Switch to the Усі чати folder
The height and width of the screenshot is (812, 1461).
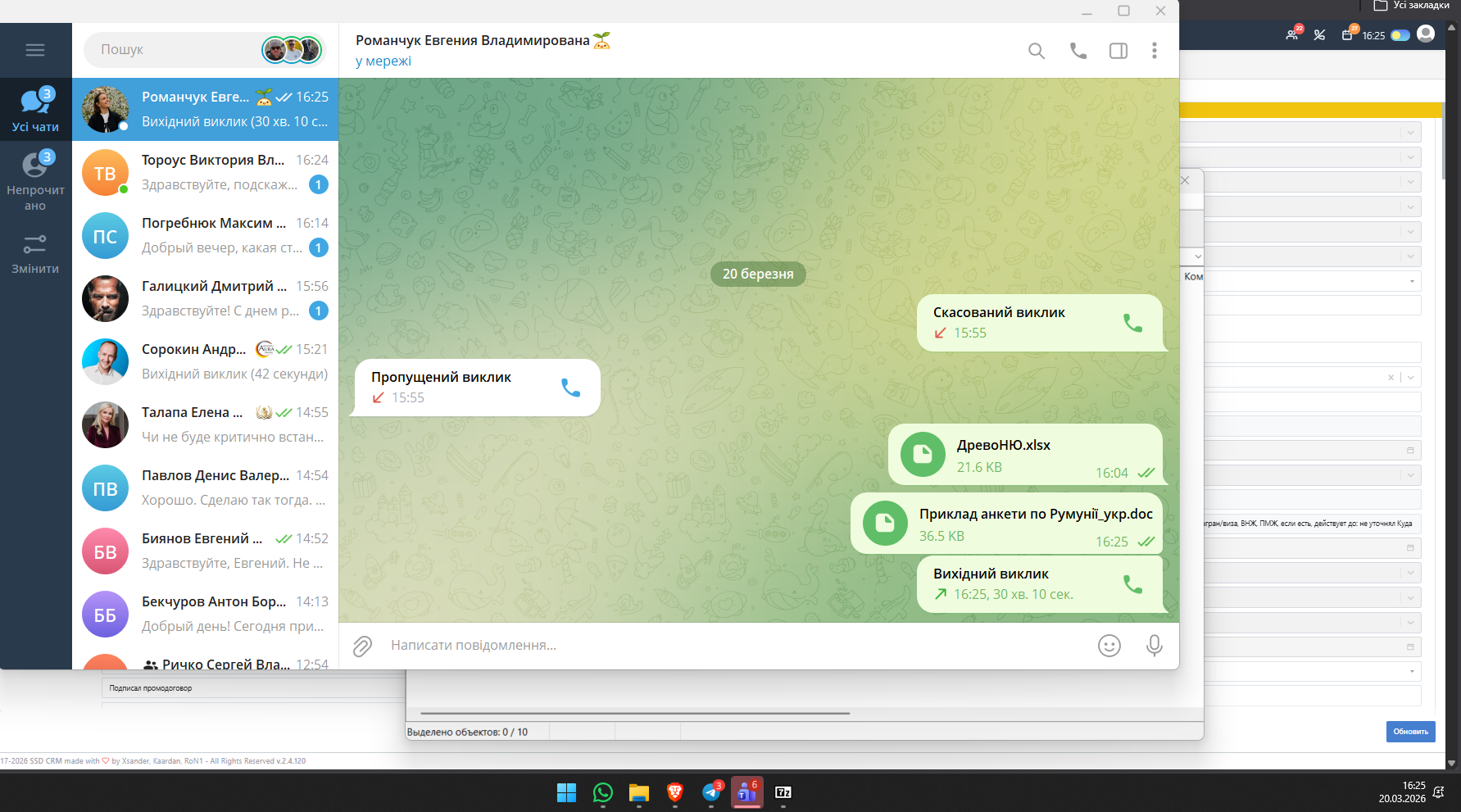click(35, 110)
